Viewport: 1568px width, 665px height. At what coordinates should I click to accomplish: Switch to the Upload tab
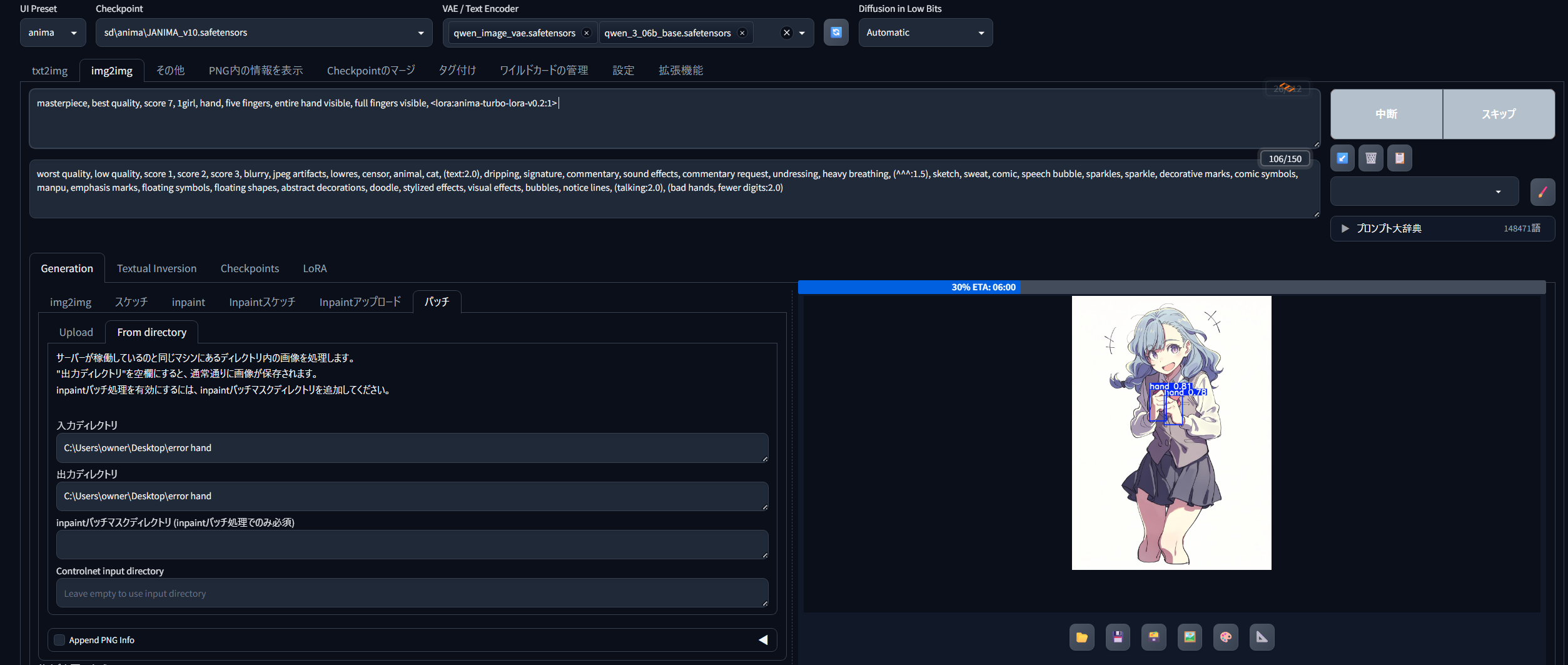pos(76,332)
